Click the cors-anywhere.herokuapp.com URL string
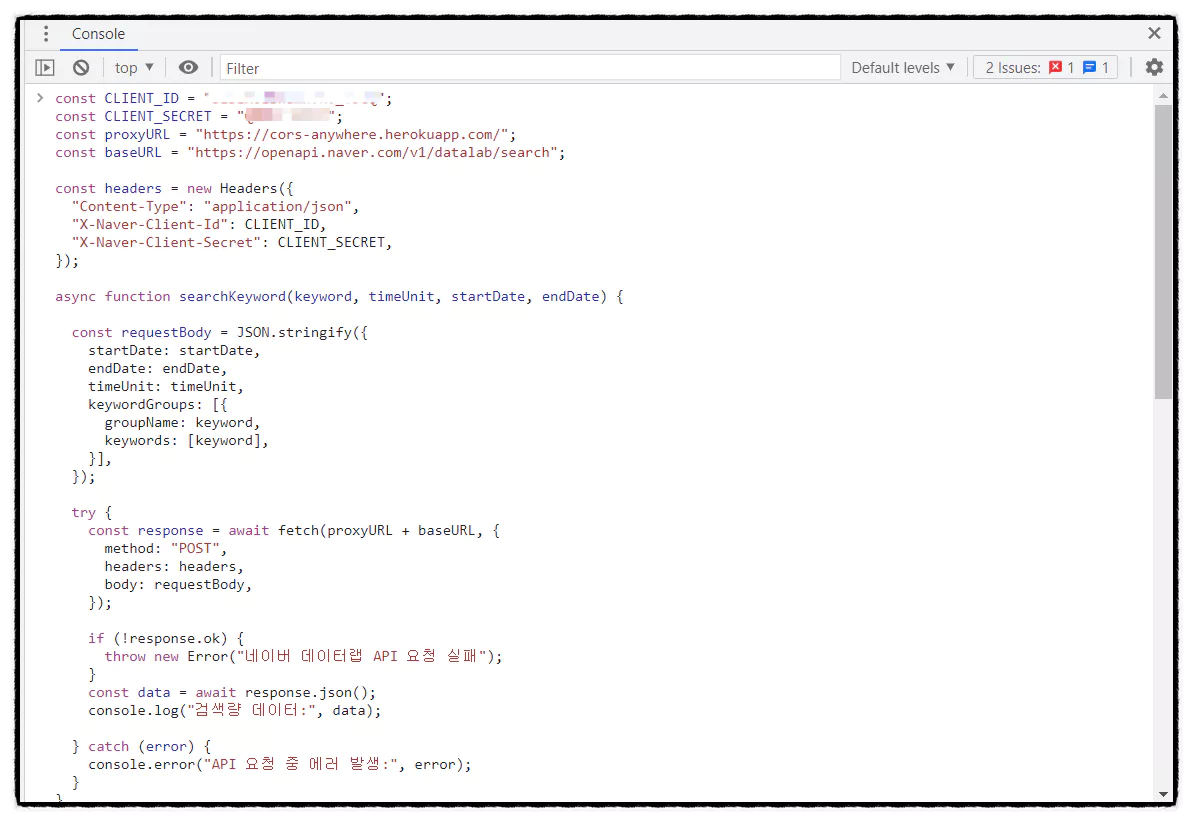This screenshot has height=822, width=1193. tap(352, 135)
